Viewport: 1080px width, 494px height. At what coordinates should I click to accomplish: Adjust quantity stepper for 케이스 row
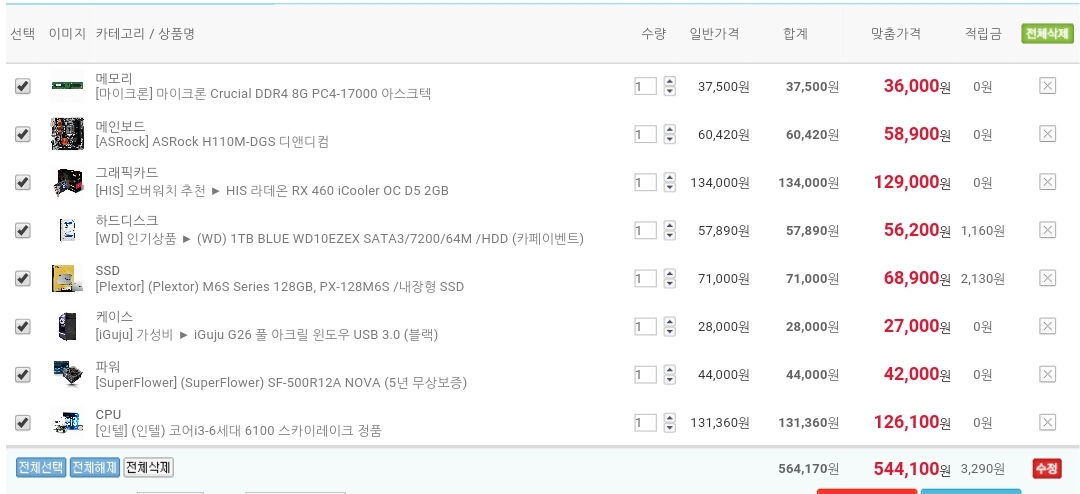click(669, 326)
